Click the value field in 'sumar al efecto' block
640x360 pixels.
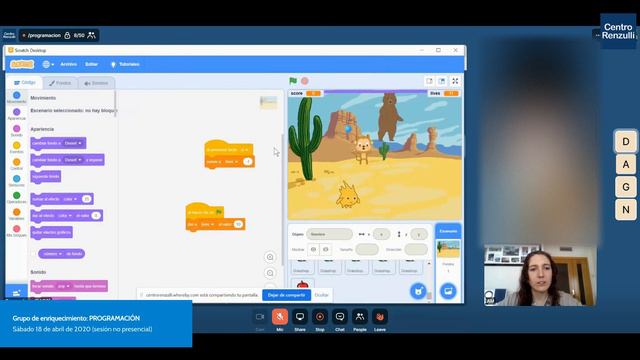coord(86,199)
